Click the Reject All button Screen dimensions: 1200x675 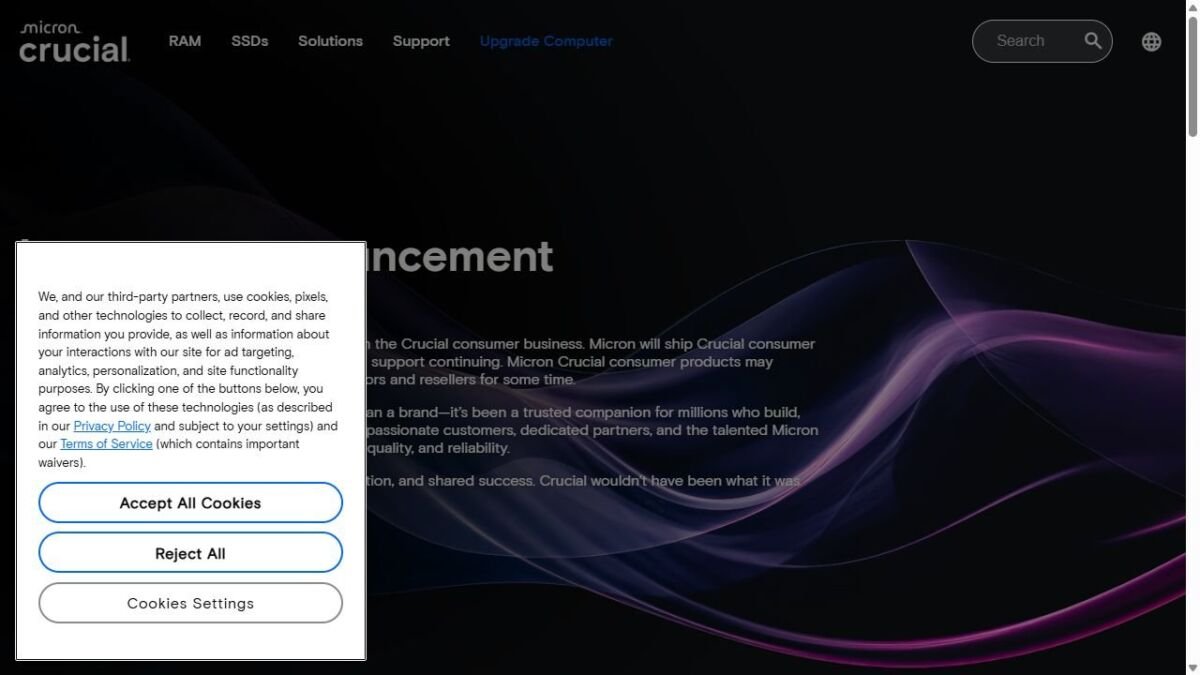click(190, 553)
